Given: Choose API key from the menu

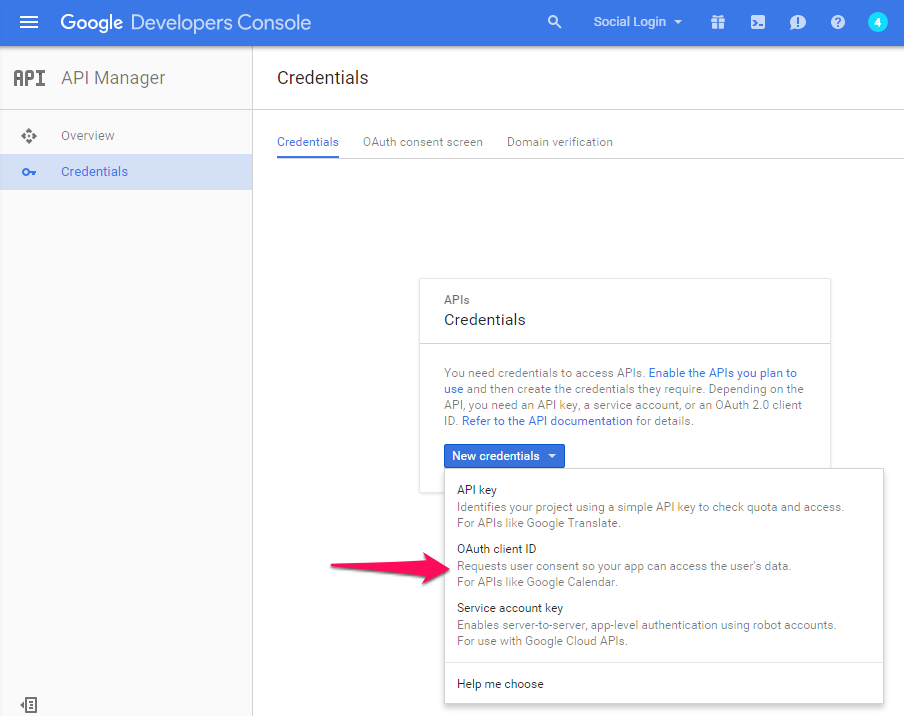Looking at the screenshot, I should pos(664,506).
